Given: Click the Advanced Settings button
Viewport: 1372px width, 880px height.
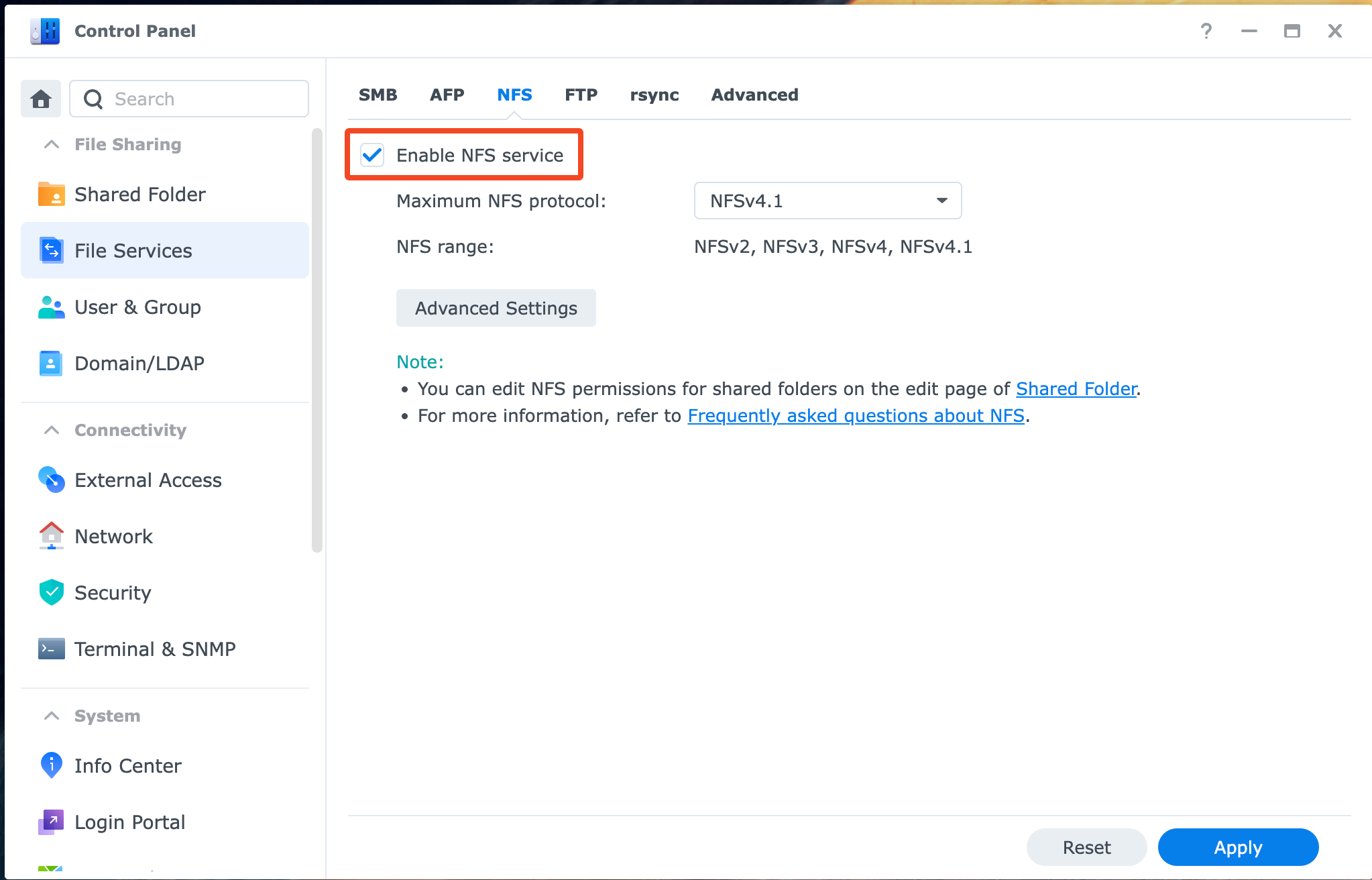Looking at the screenshot, I should point(496,309).
